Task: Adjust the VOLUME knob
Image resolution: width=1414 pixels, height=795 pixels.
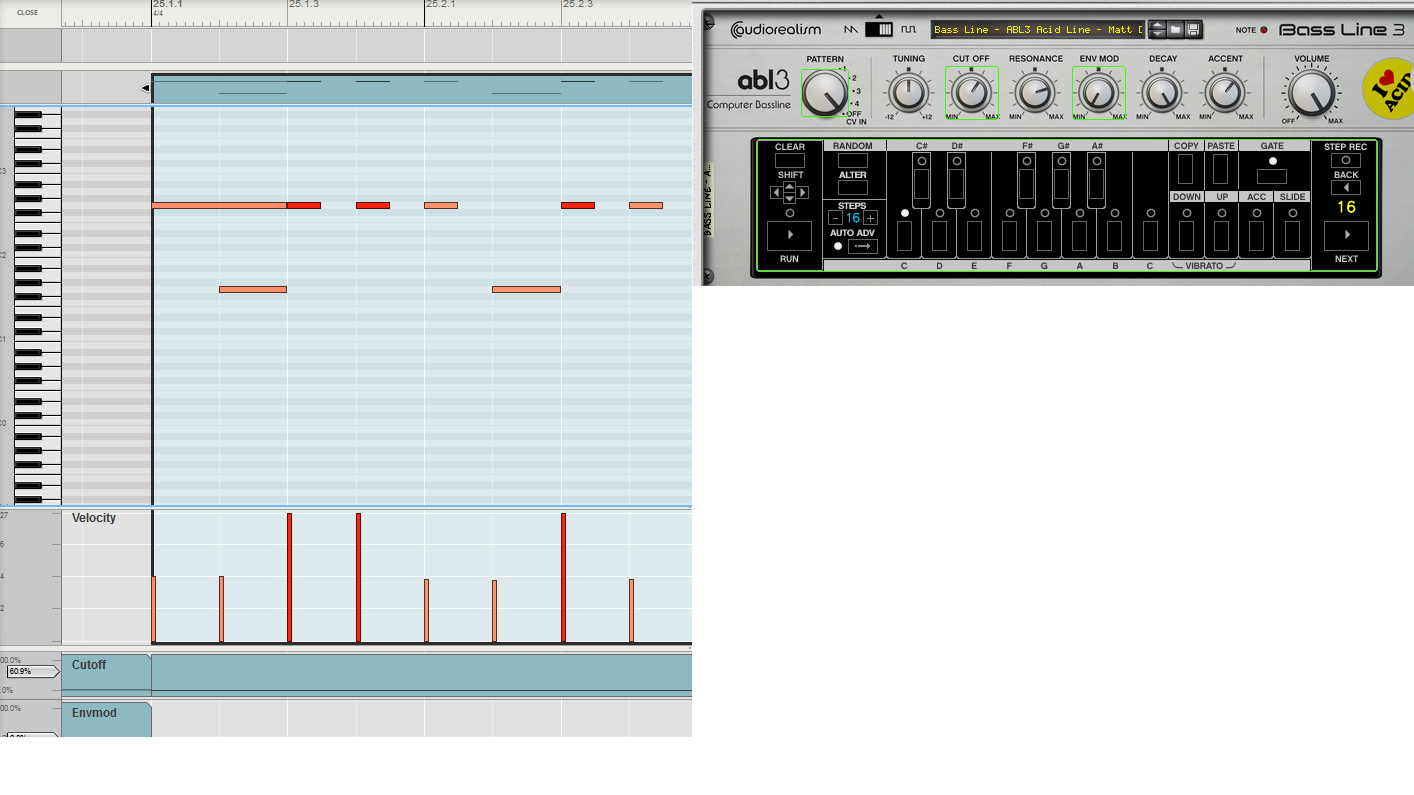Action: pos(1311,93)
